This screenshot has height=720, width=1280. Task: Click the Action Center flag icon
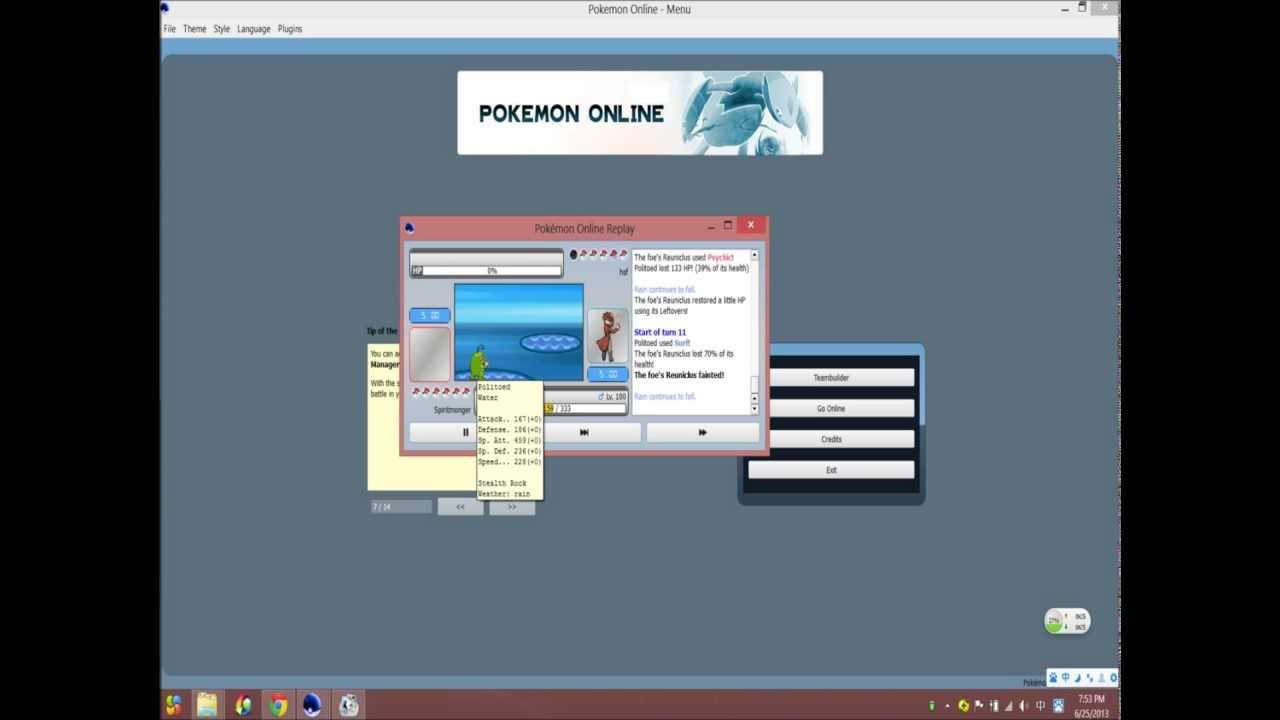pos(978,706)
